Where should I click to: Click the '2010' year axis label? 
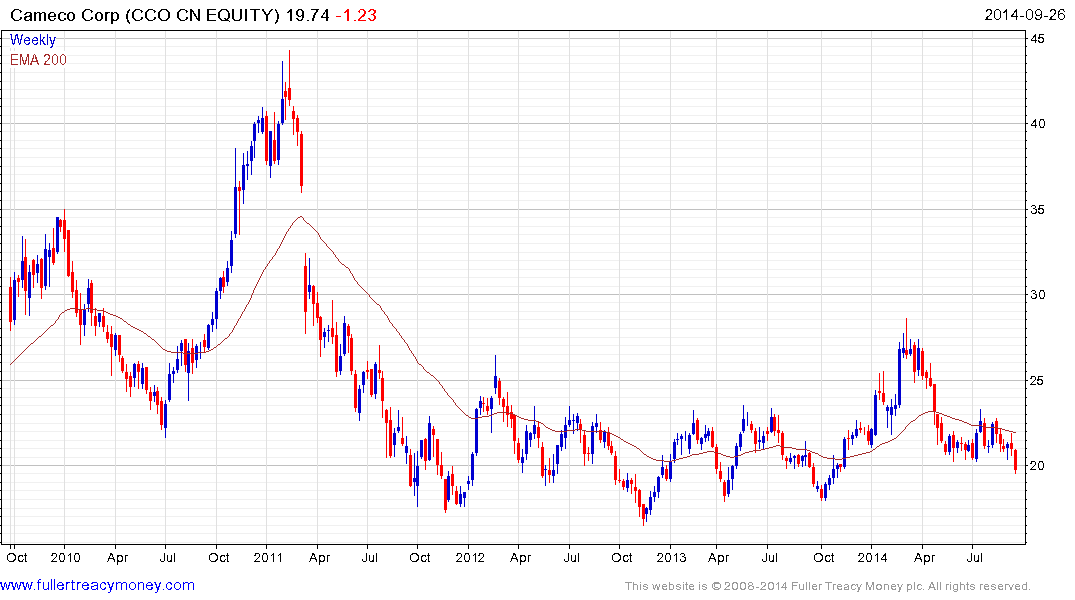[x=65, y=557]
